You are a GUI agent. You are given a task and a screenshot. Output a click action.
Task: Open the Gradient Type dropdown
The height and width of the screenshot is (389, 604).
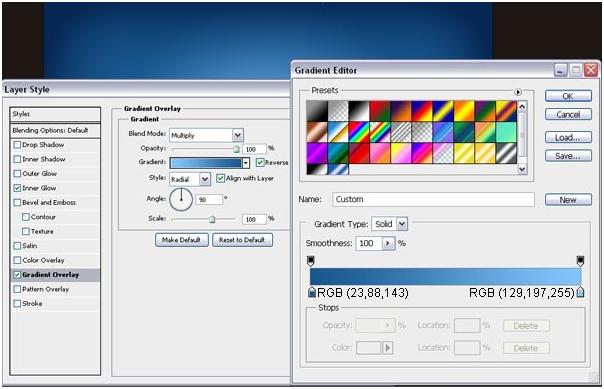402,224
